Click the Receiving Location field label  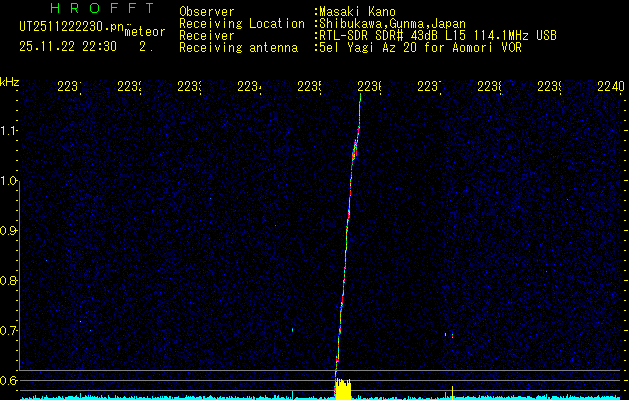tap(241, 24)
